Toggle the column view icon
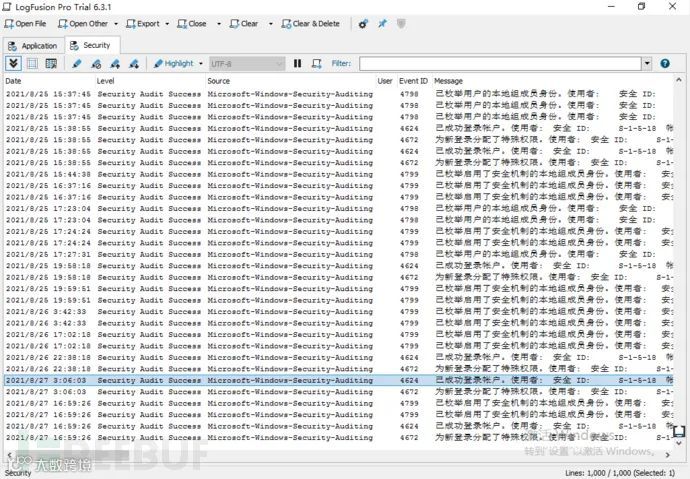The image size is (690, 479). click(51, 64)
